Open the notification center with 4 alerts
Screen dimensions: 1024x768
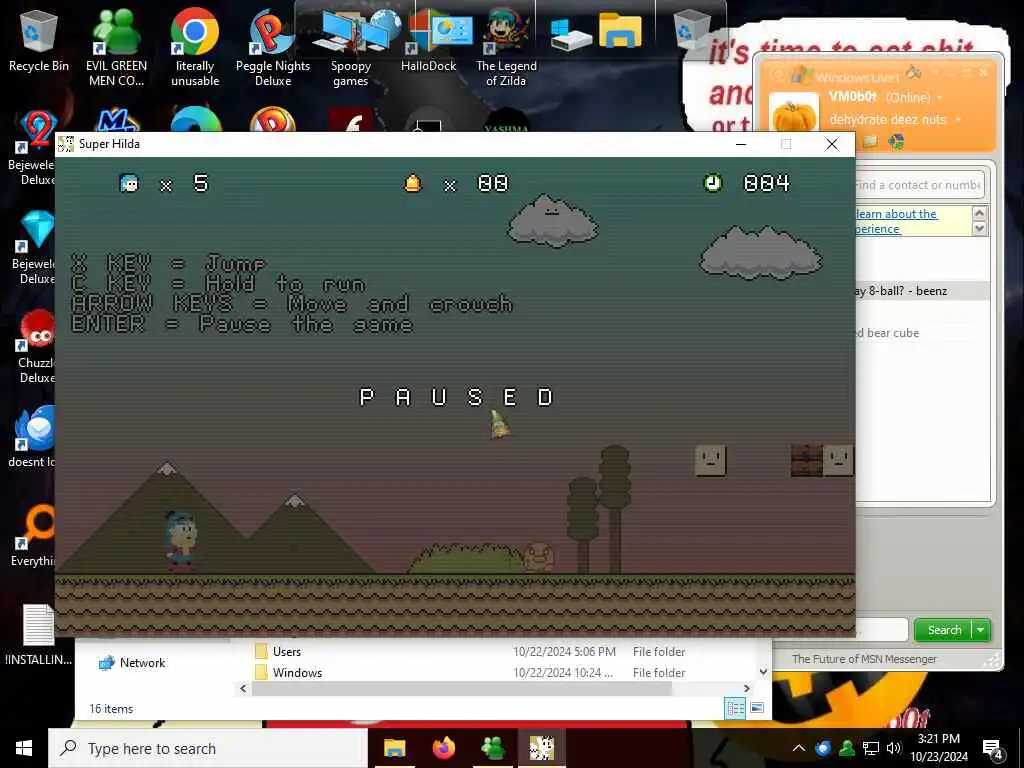(993, 749)
